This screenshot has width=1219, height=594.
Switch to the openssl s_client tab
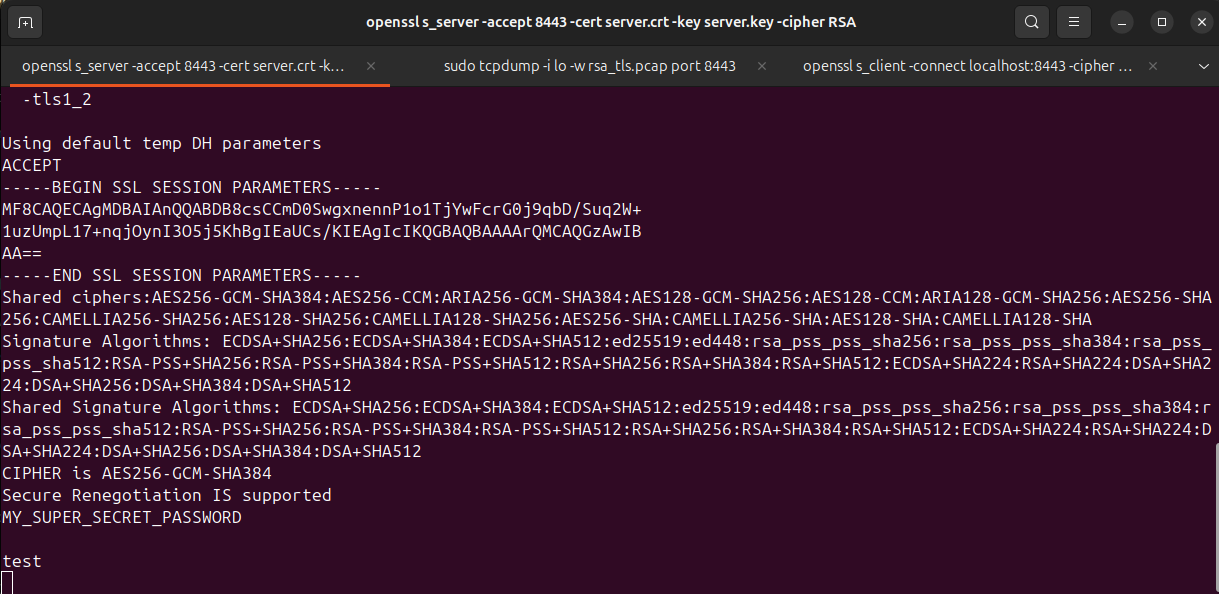pyautogui.click(x=967, y=66)
